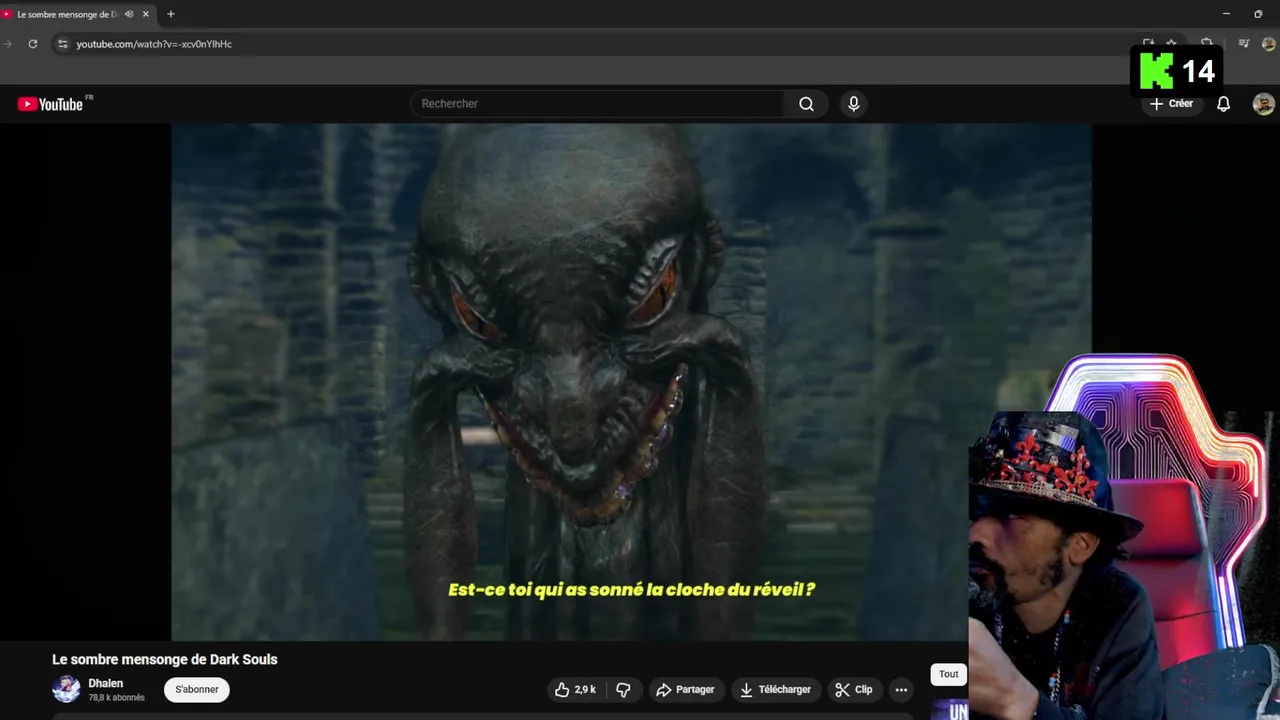Image resolution: width=1280 pixels, height=720 pixels.
Task: Go forward with browser arrow
Action: pyautogui.click(x=8, y=44)
